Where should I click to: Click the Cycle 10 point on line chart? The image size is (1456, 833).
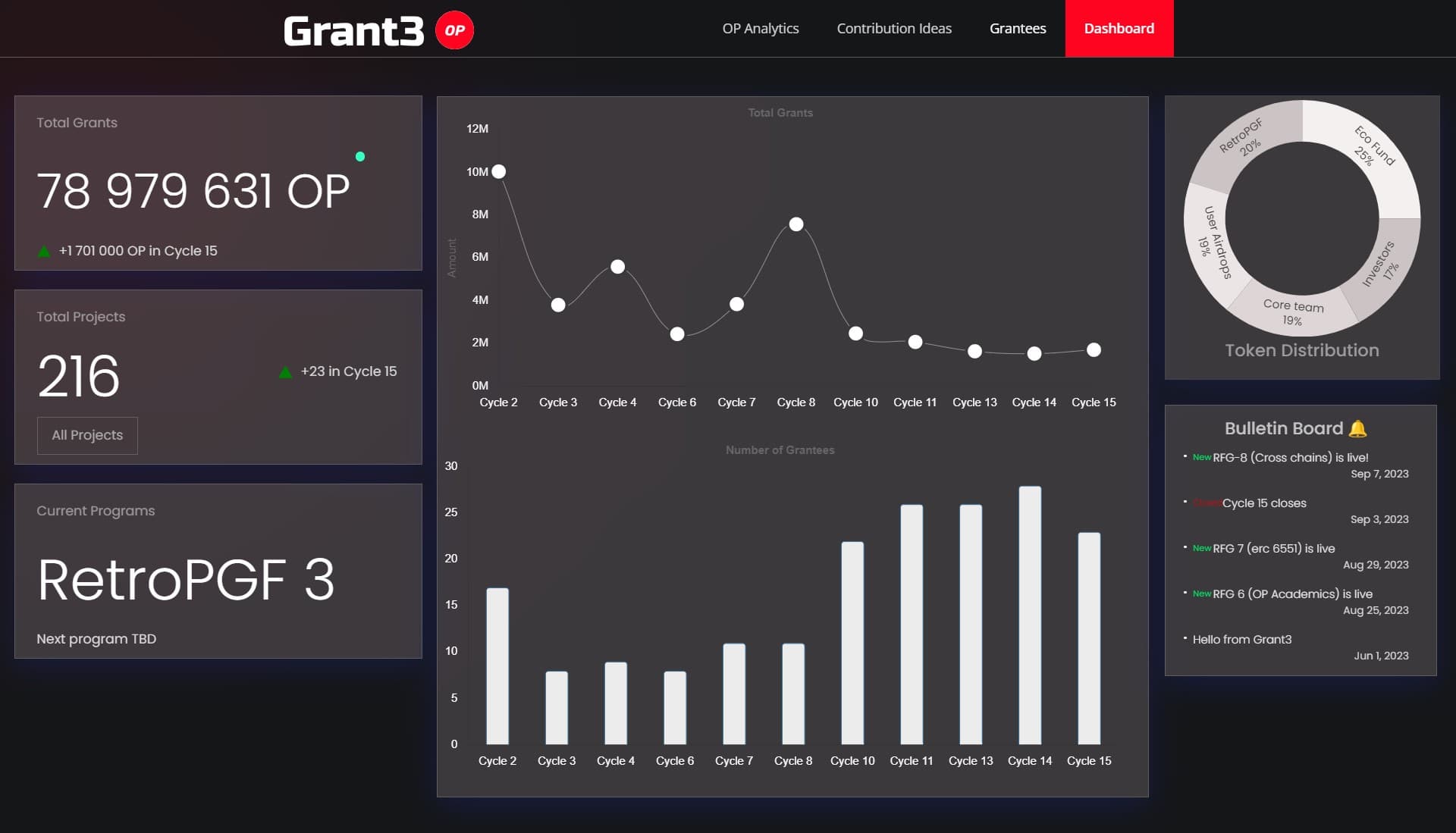[x=855, y=333]
